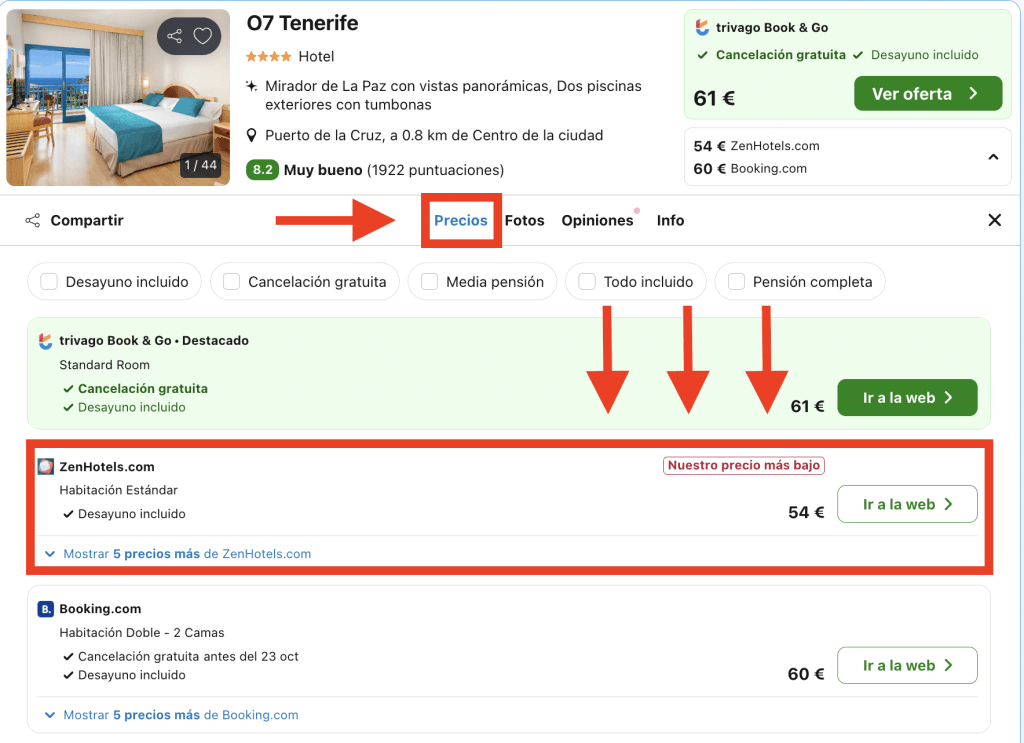This screenshot has height=743, width=1024.
Task: Favorite the hotel with heart icon
Action: 203,37
